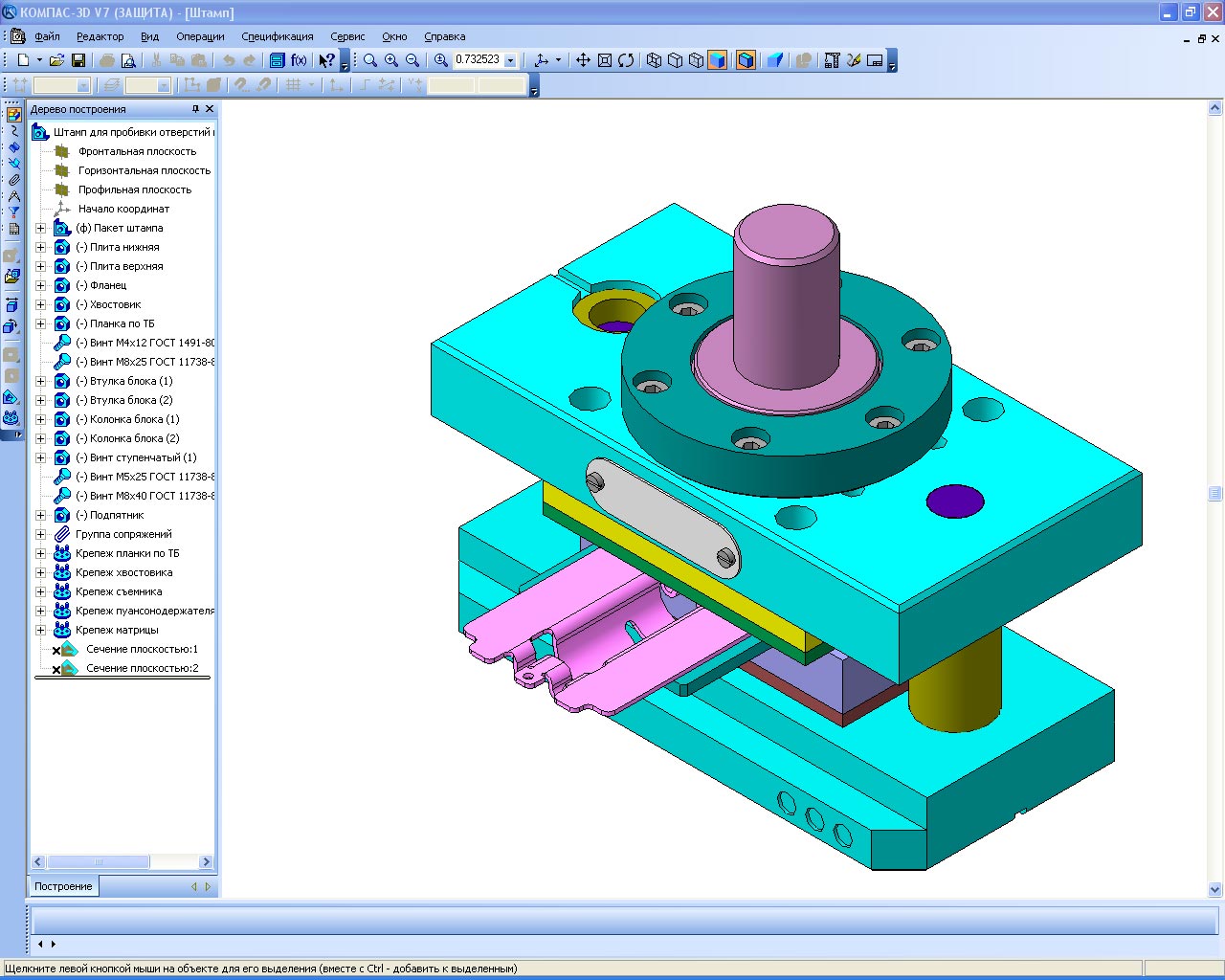Image resolution: width=1225 pixels, height=980 pixels.
Task: Click the Open file folder icon
Action: (57, 60)
